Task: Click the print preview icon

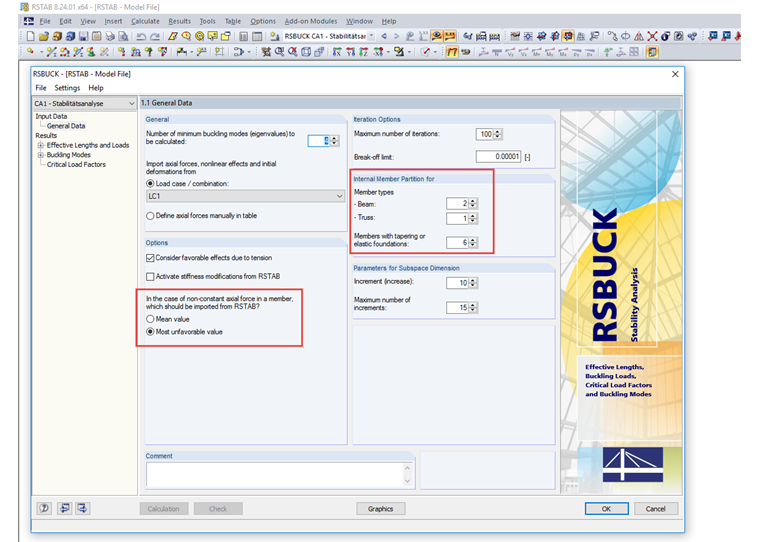Action: pyautogui.click(x=123, y=36)
